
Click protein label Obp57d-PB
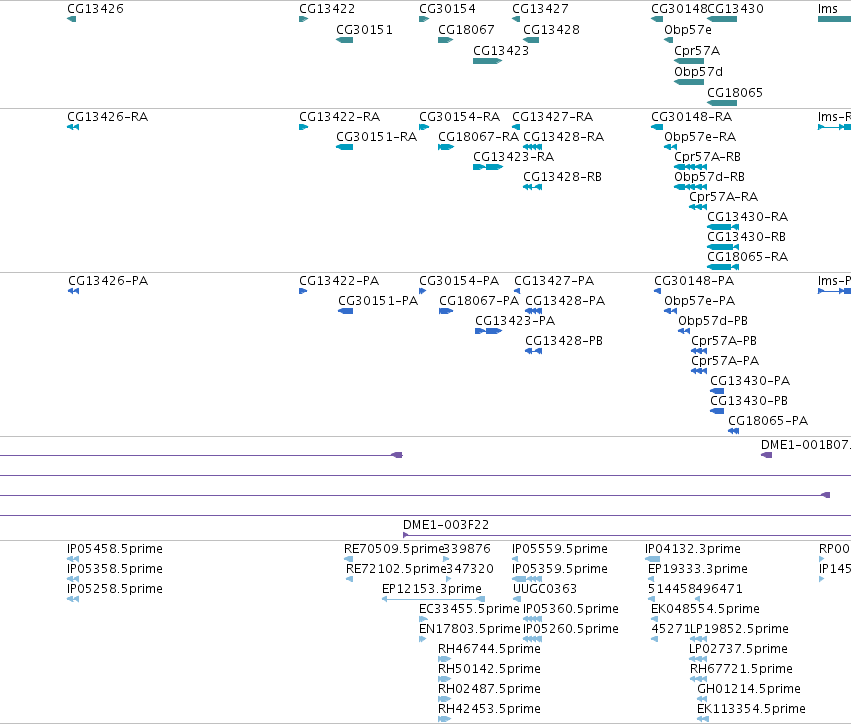click(713, 321)
